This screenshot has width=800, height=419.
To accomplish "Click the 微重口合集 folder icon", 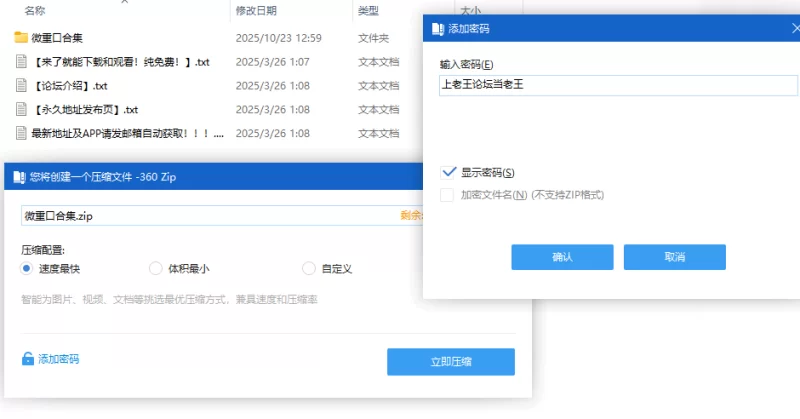I will pyautogui.click(x=21, y=38).
